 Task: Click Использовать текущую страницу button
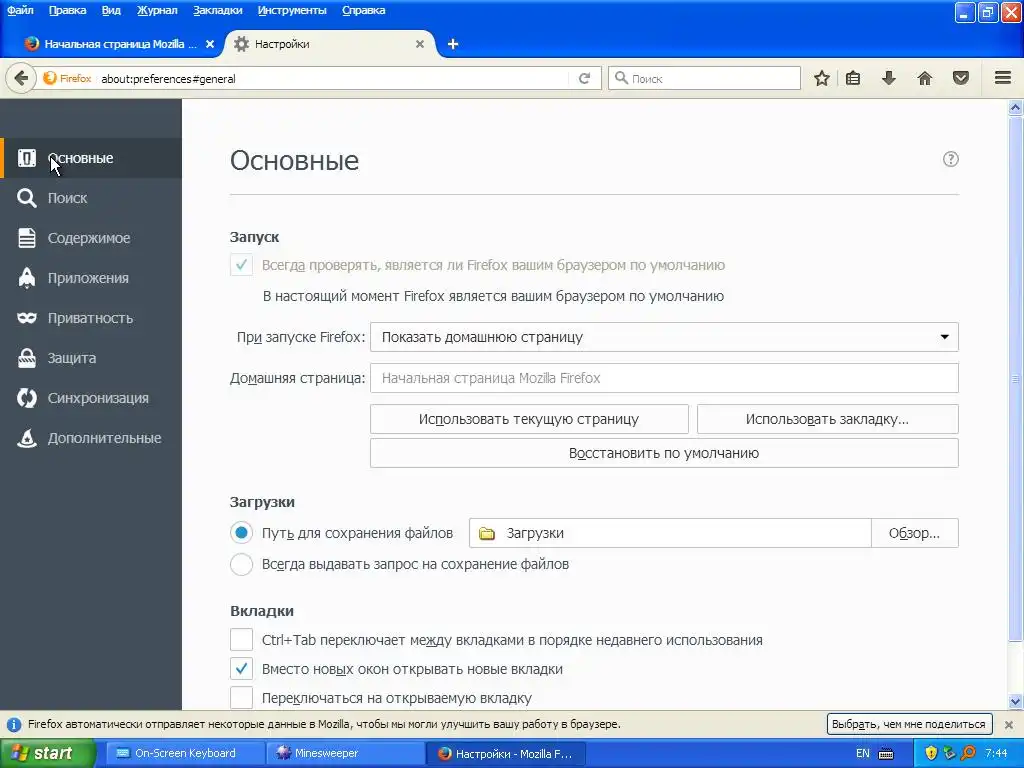(x=529, y=419)
